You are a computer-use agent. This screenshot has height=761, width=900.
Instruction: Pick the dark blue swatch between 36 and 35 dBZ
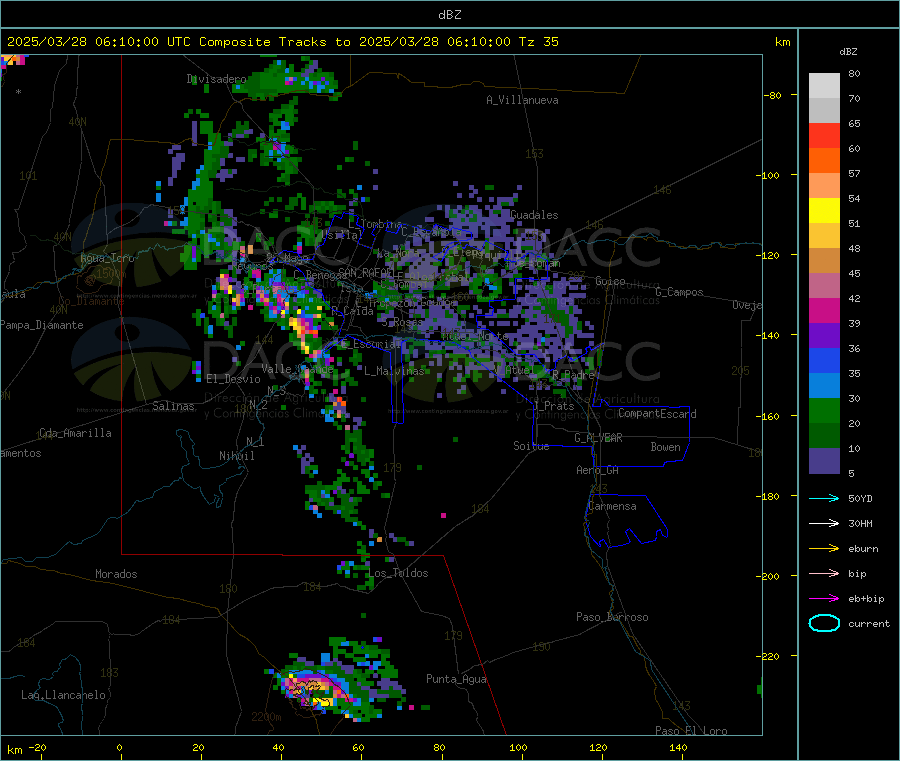click(x=824, y=360)
